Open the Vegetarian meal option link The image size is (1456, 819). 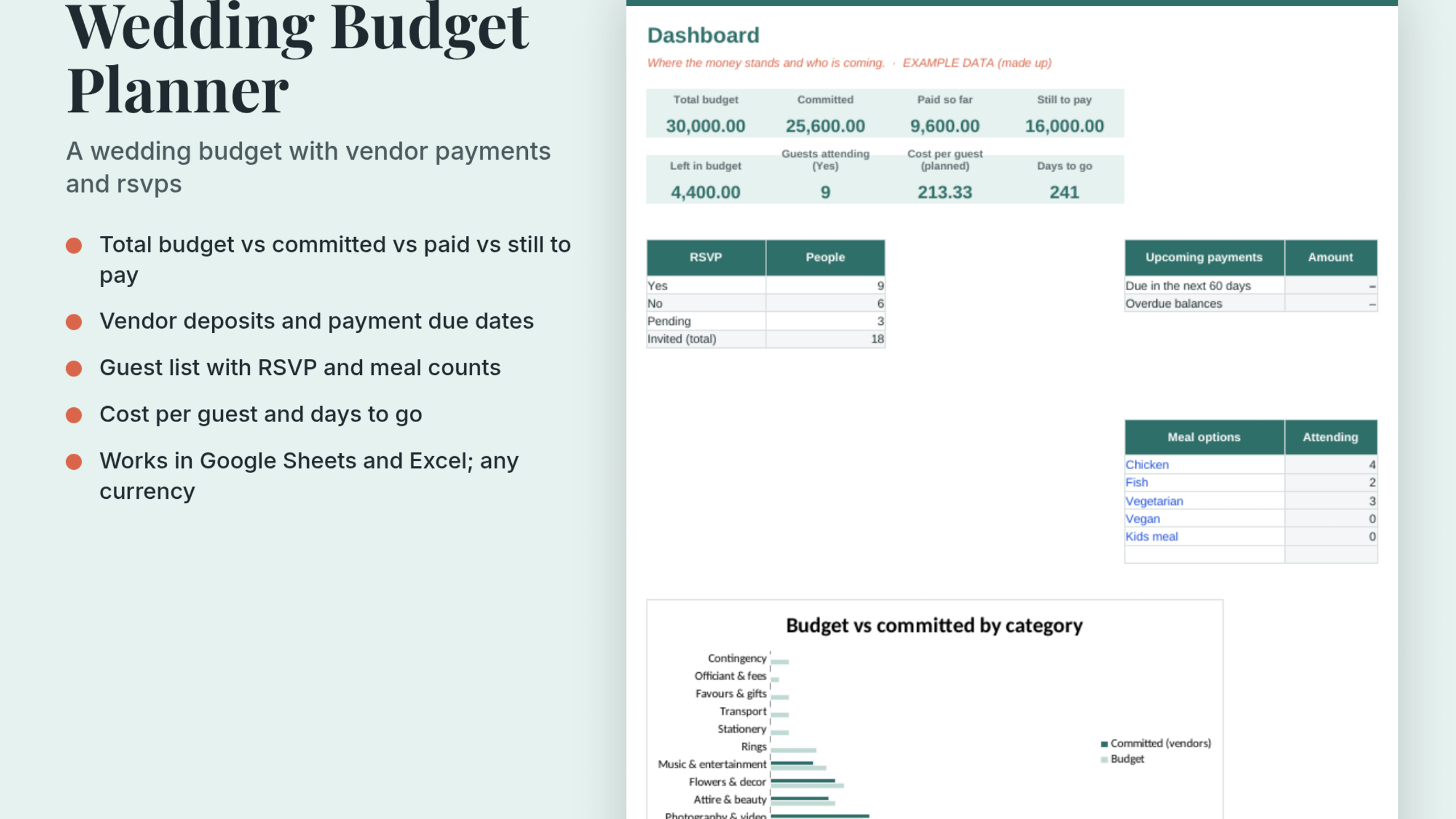pos(1154,501)
